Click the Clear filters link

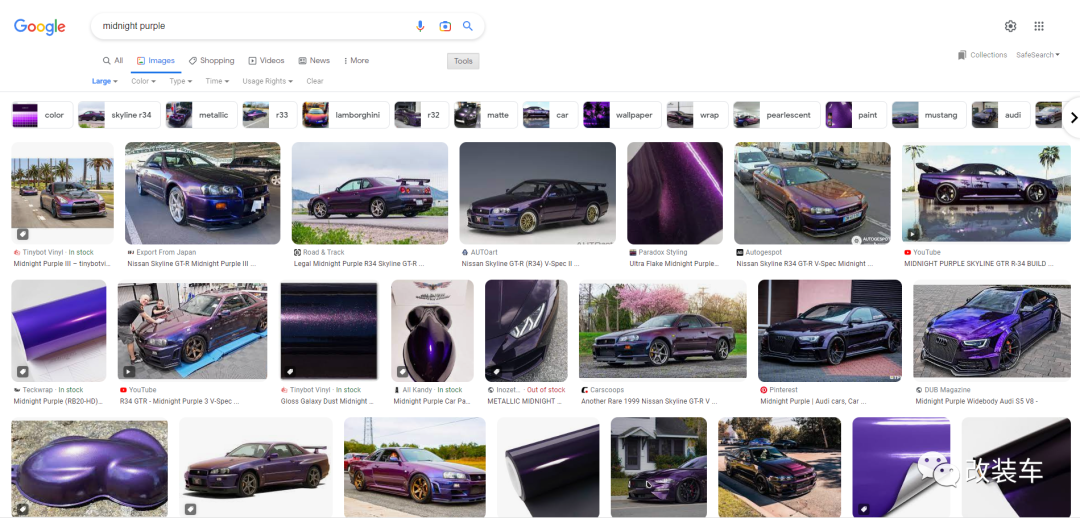point(315,81)
